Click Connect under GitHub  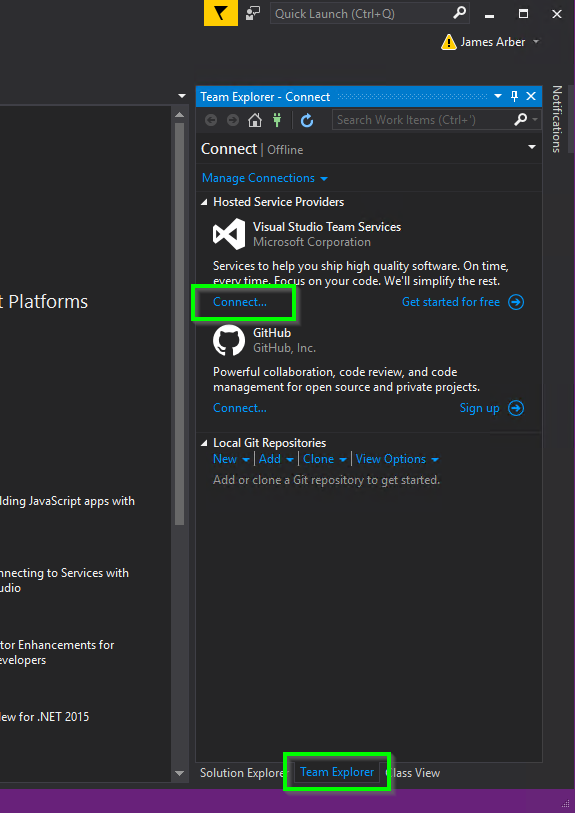tap(240, 408)
